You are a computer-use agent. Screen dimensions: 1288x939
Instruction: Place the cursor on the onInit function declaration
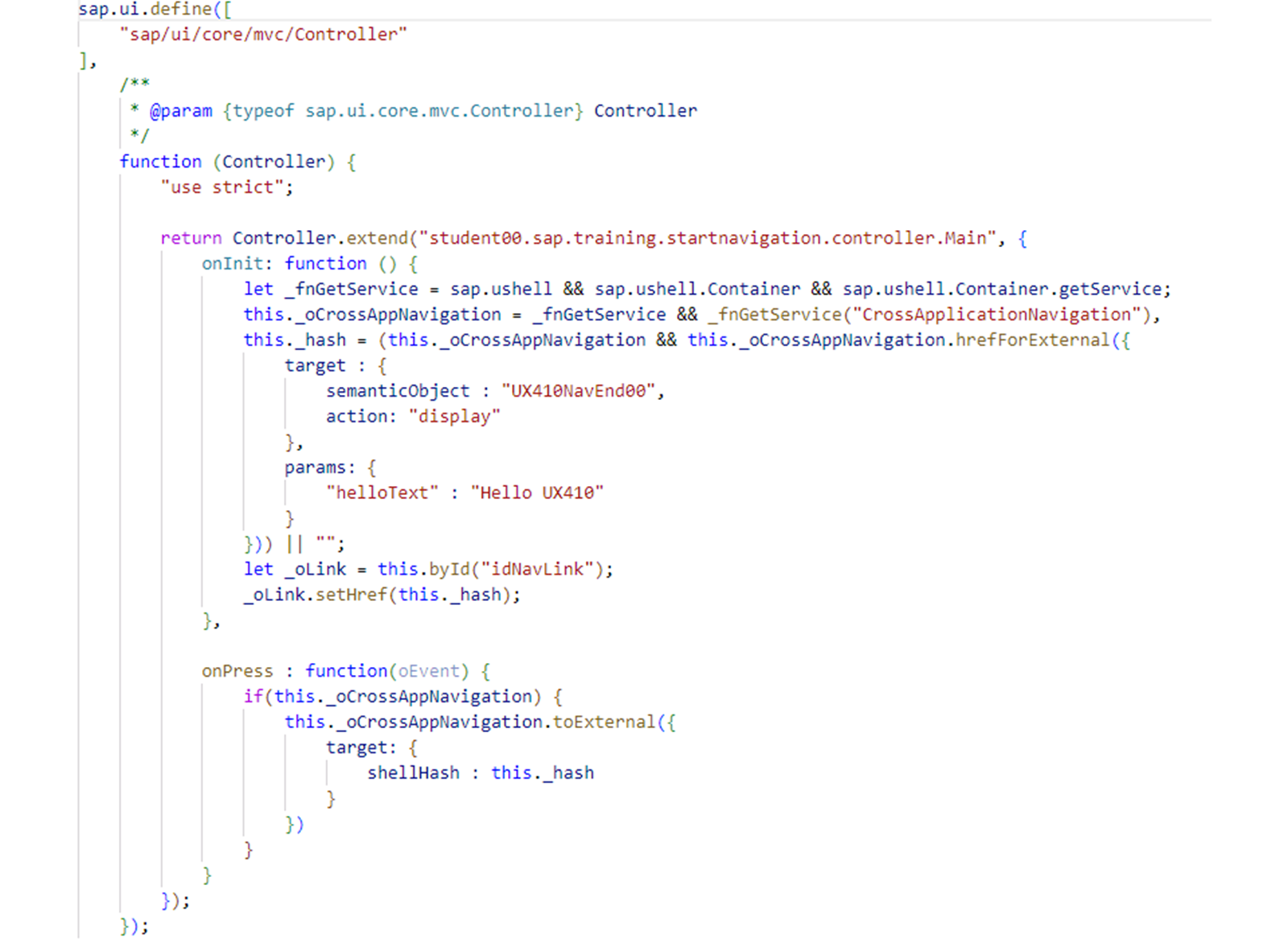click(x=310, y=264)
